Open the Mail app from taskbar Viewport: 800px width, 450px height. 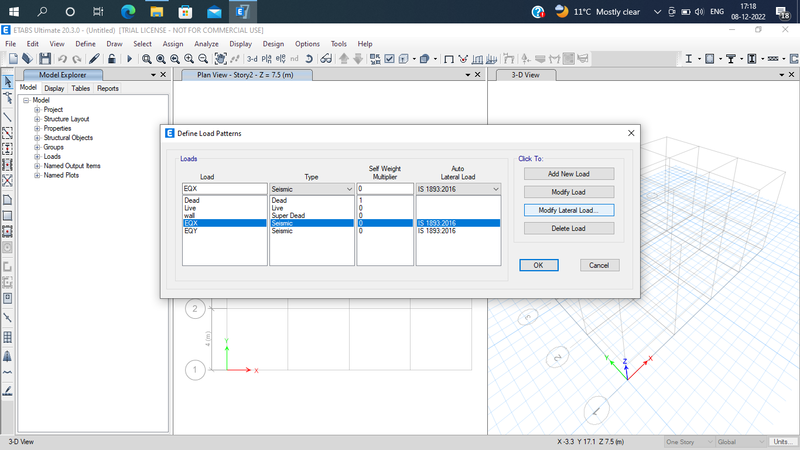coord(214,11)
